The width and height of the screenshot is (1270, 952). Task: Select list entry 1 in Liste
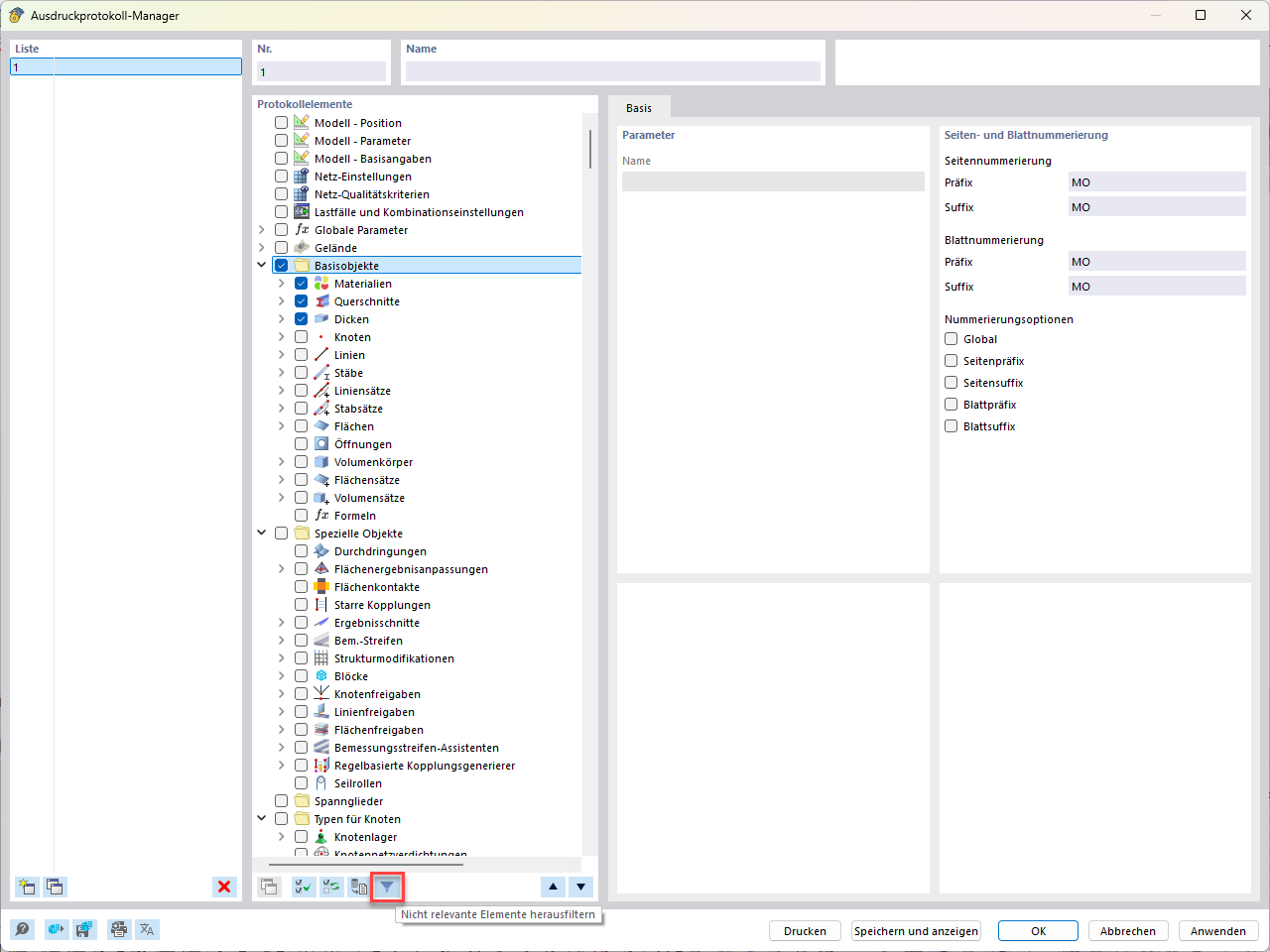[126, 66]
